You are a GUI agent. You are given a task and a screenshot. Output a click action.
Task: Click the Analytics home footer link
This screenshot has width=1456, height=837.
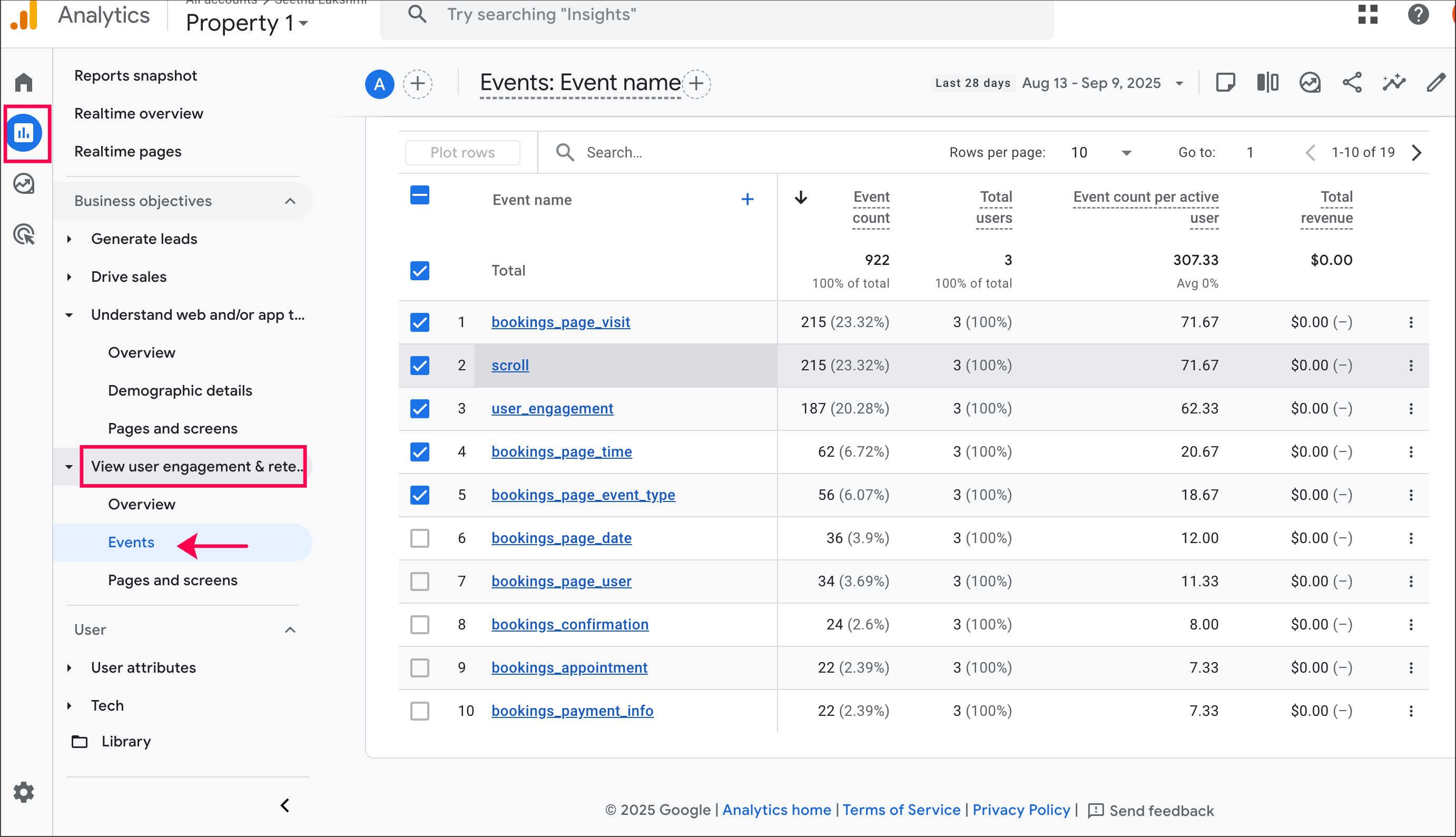(x=776, y=810)
